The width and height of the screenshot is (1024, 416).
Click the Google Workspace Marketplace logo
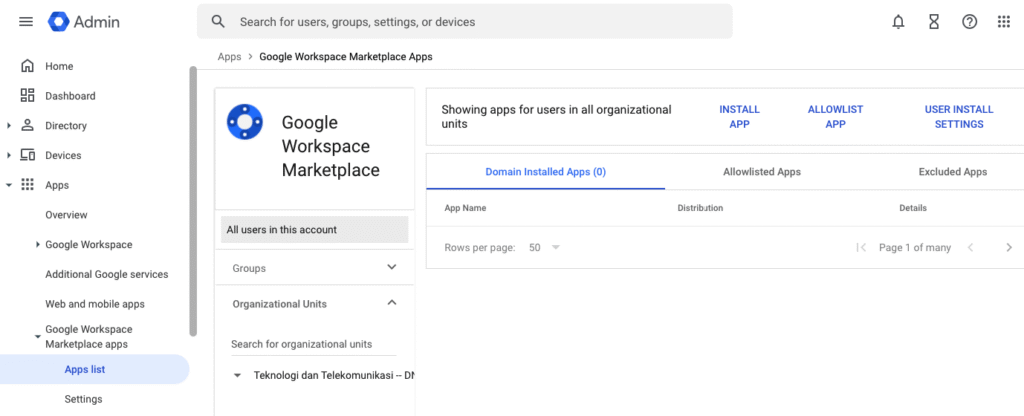(x=244, y=121)
